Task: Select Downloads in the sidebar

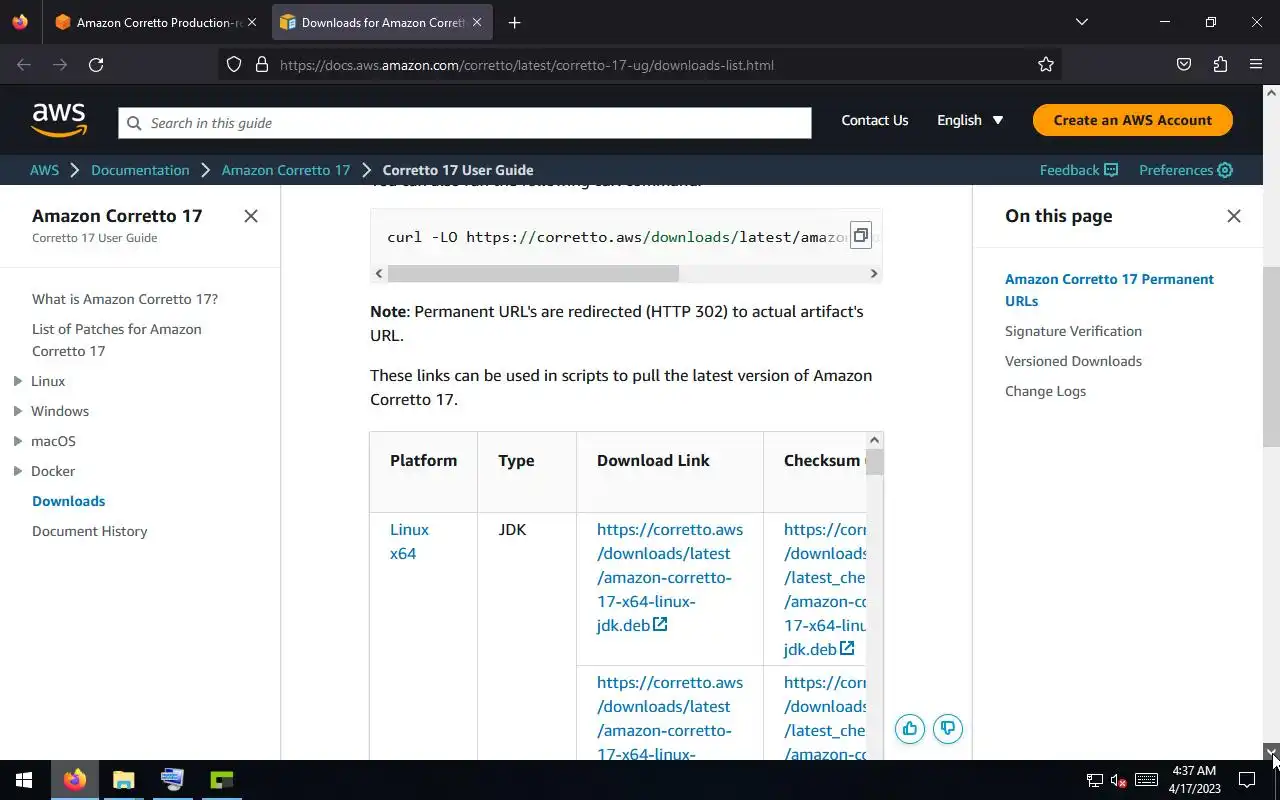Action: (x=69, y=501)
